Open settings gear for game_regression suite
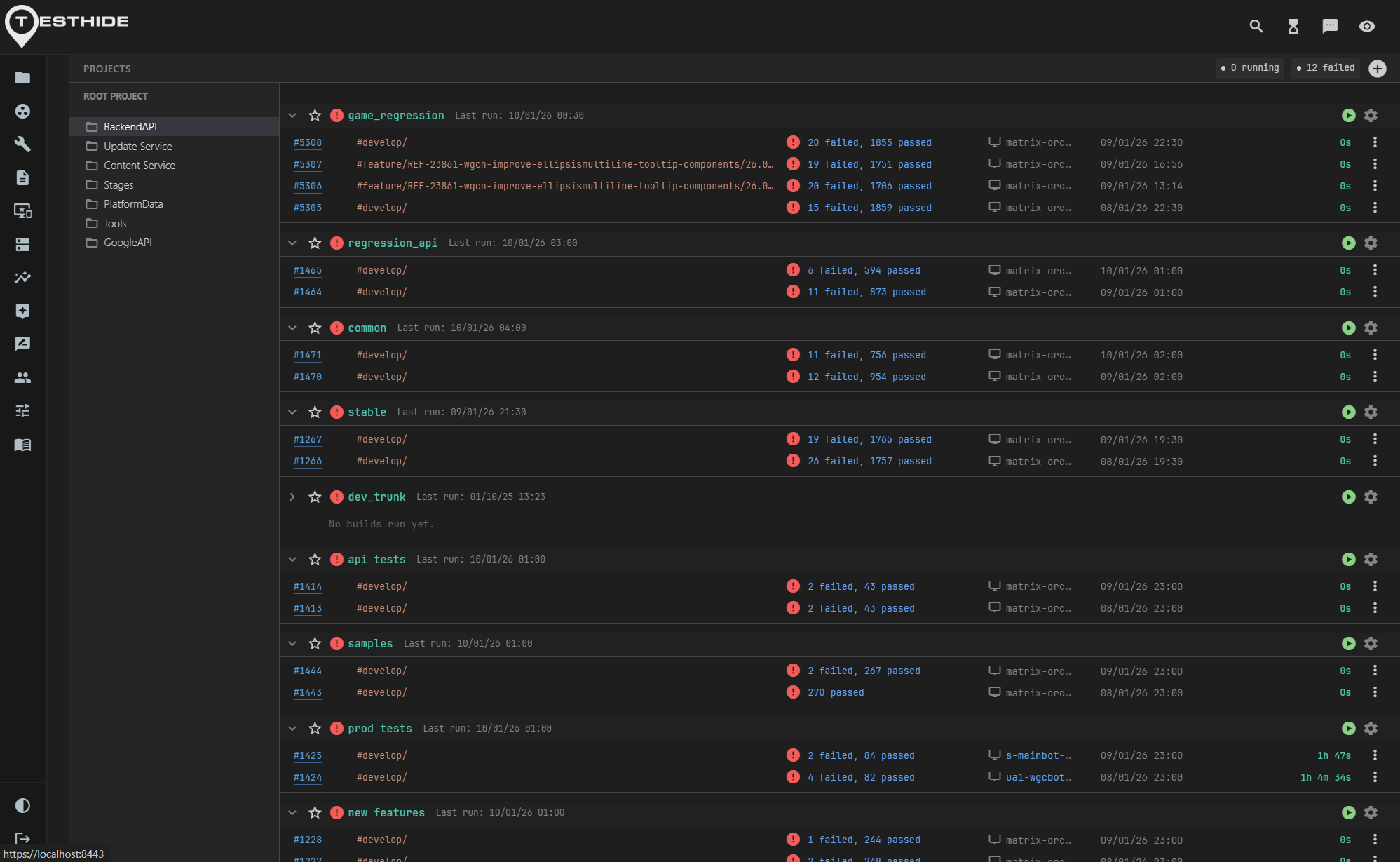 1371,115
